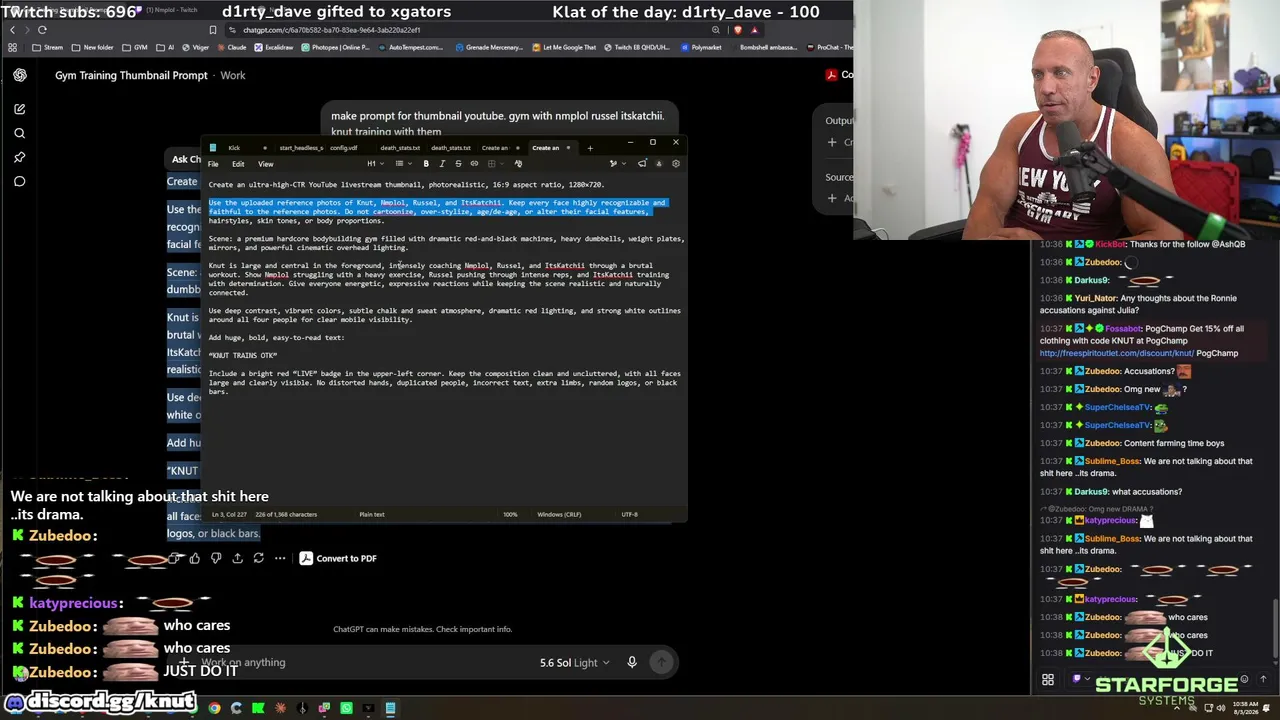Image resolution: width=1280 pixels, height=720 pixels.
Task: Click the UTF-8 encoding indicator
Action: pyautogui.click(x=629, y=515)
